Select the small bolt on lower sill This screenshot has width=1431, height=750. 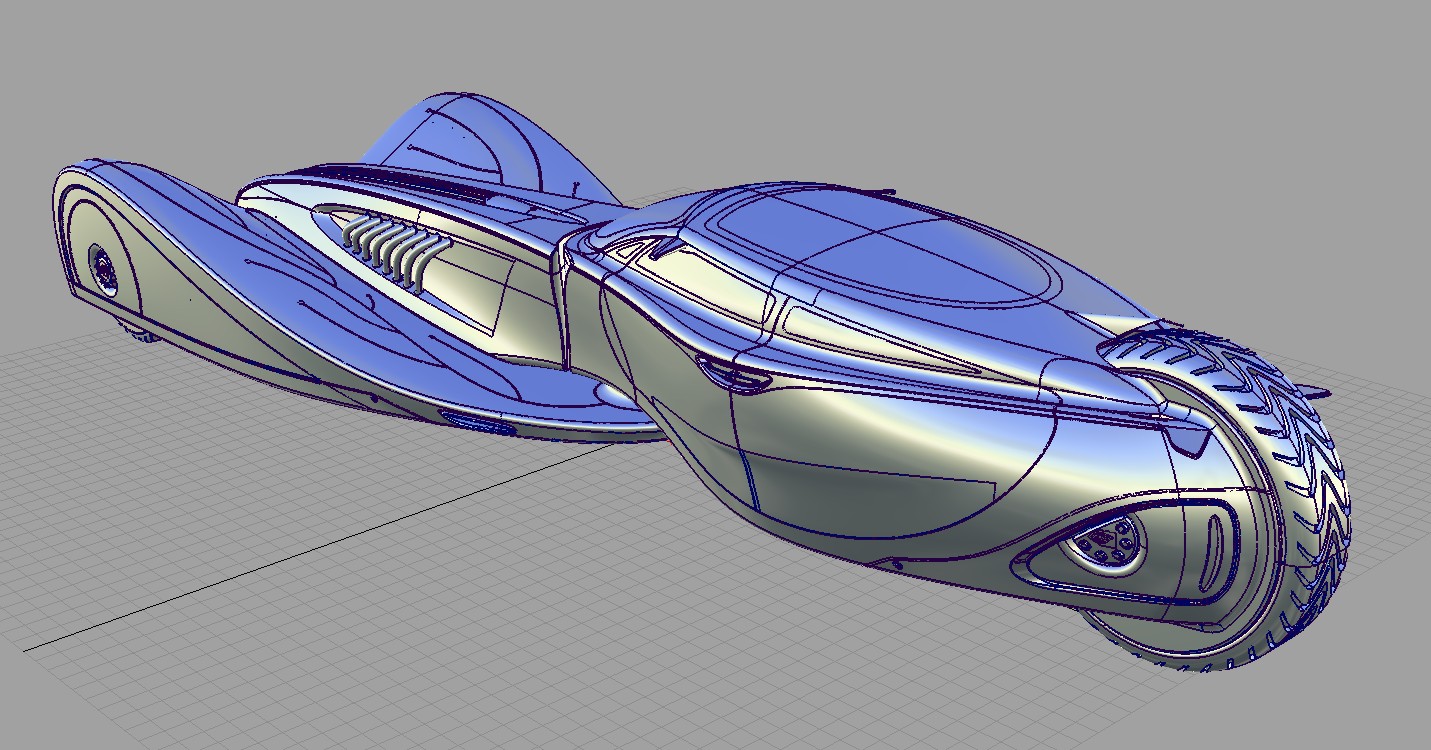[x=897, y=566]
